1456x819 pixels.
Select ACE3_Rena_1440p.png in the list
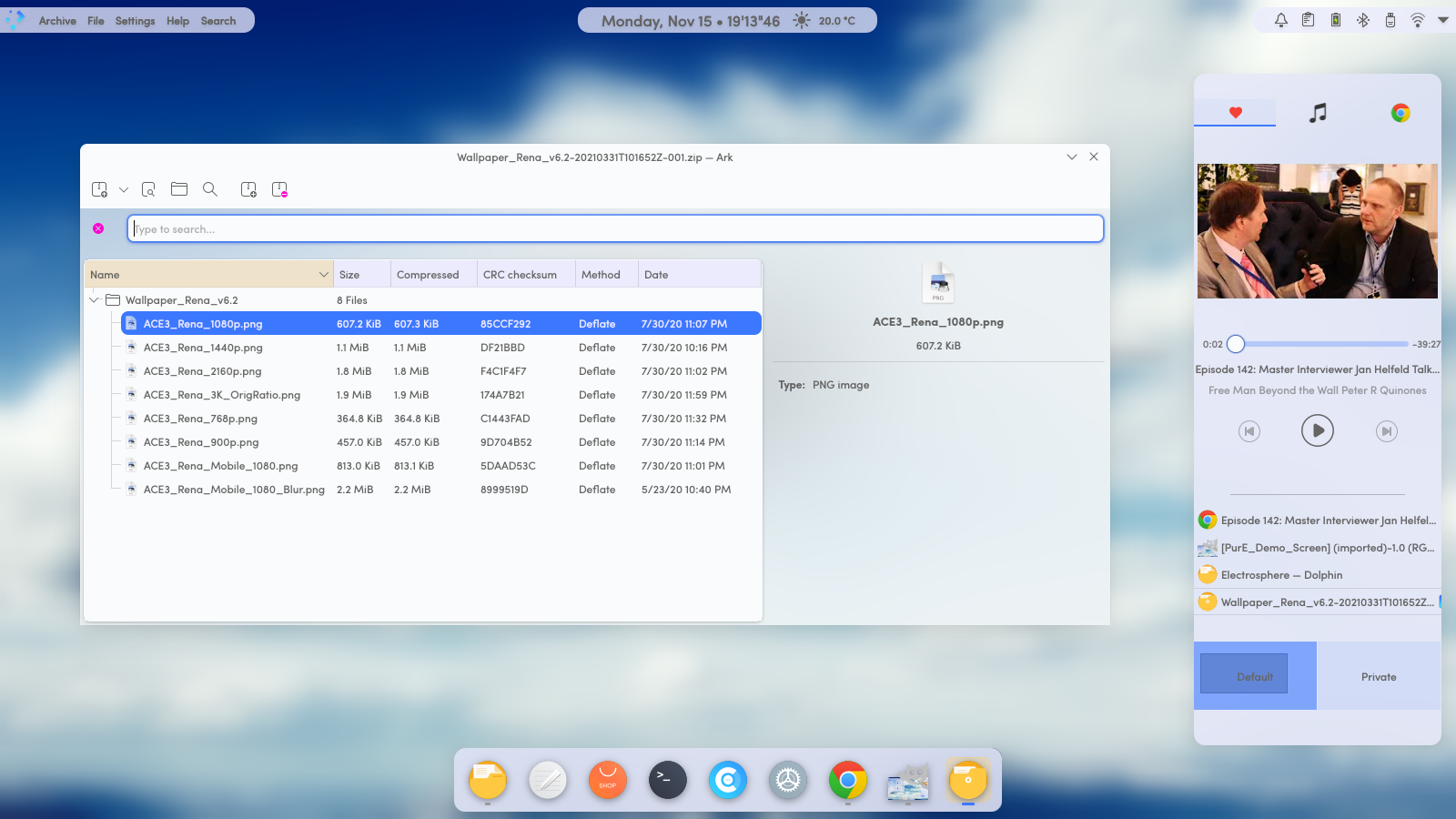[x=440, y=348]
